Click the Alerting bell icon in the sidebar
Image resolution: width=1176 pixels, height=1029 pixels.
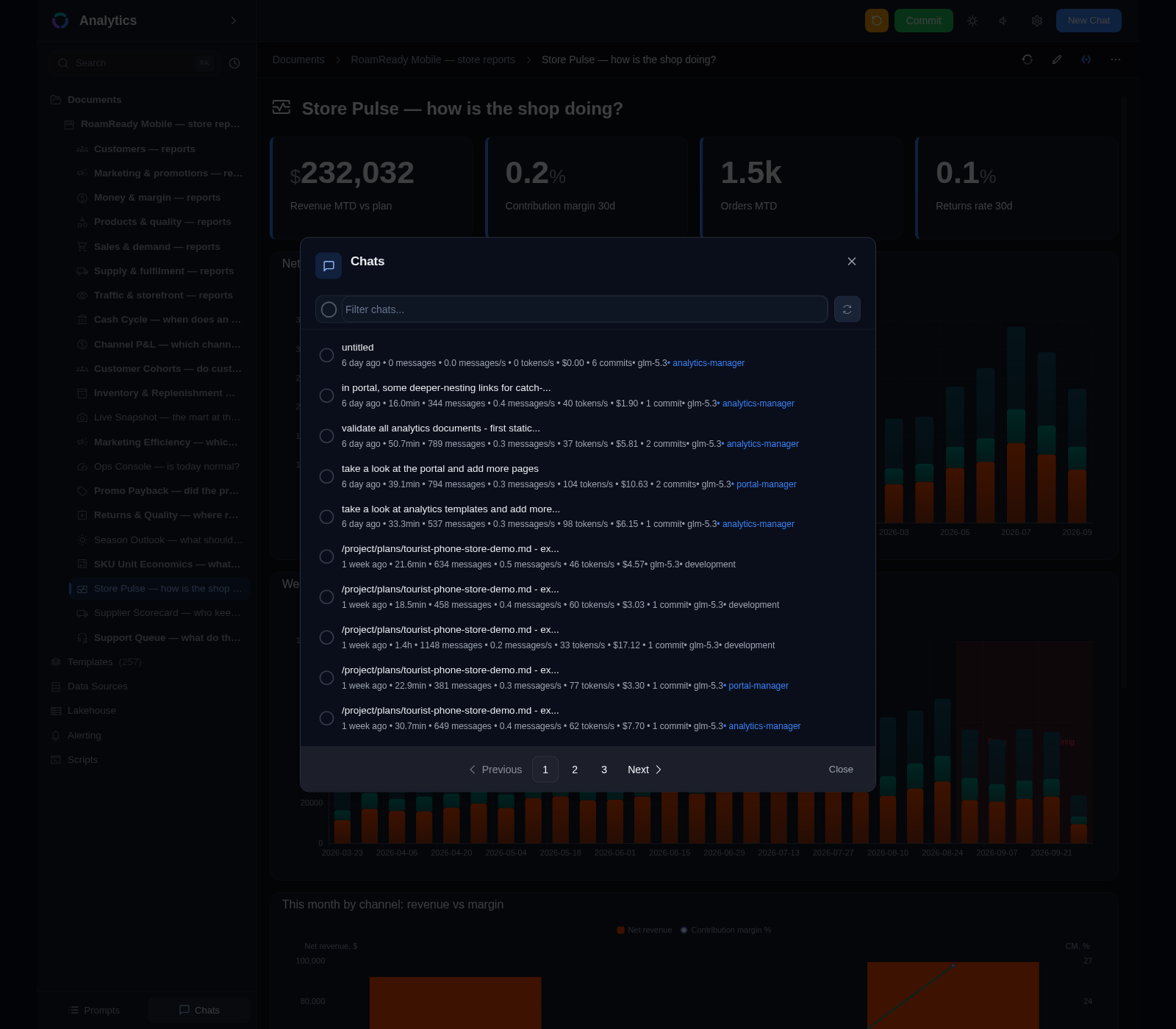tap(56, 736)
